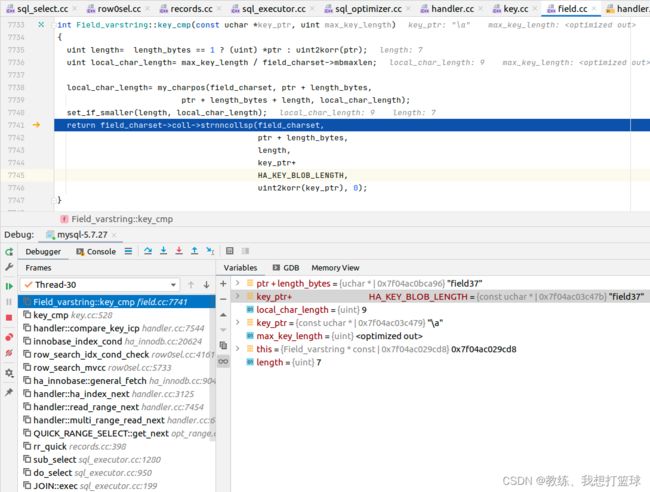The height and width of the screenshot is (492, 650).
Task: Move watch up in list
Action: [223, 315]
